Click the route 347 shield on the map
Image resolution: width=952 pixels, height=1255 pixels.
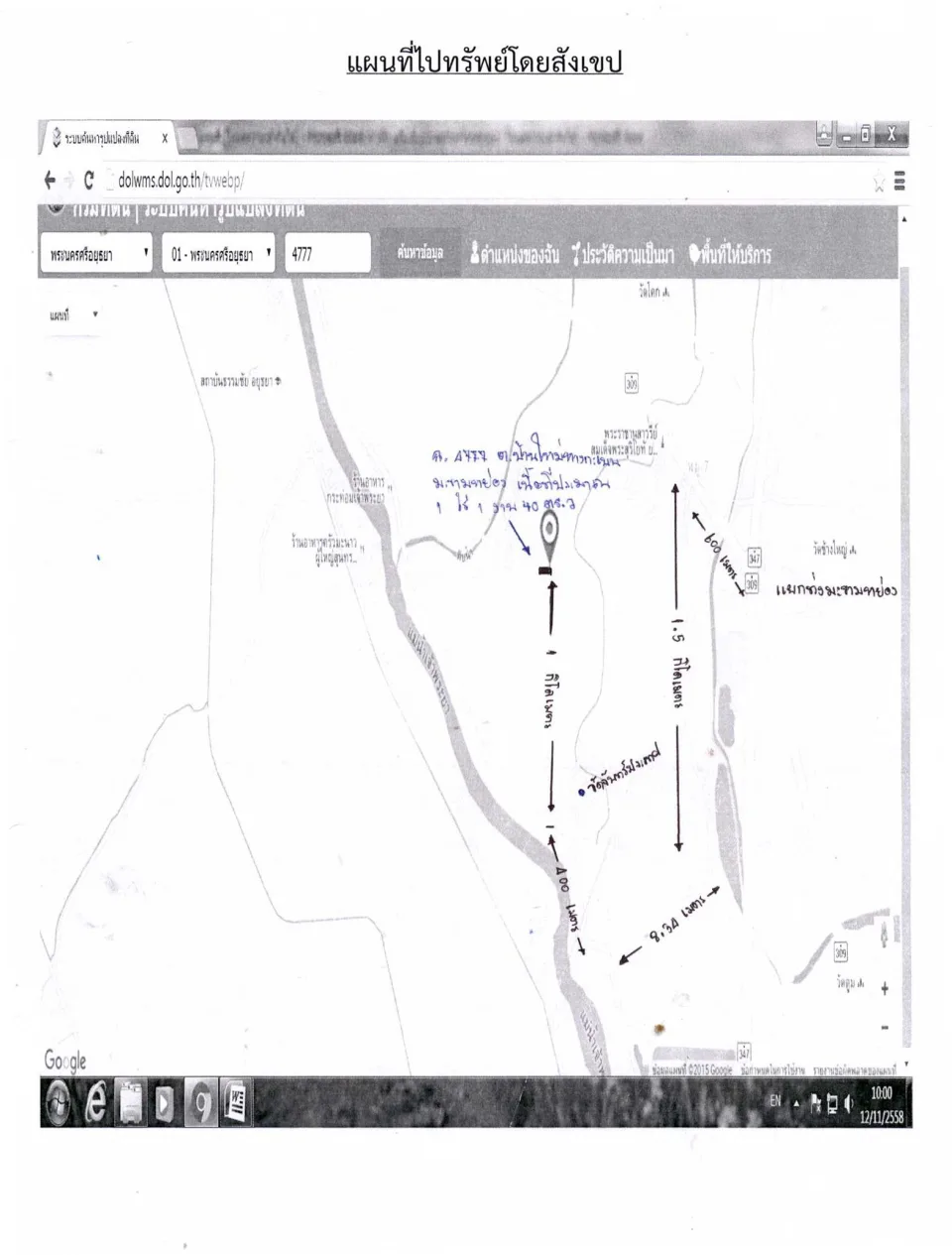pos(754,556)
